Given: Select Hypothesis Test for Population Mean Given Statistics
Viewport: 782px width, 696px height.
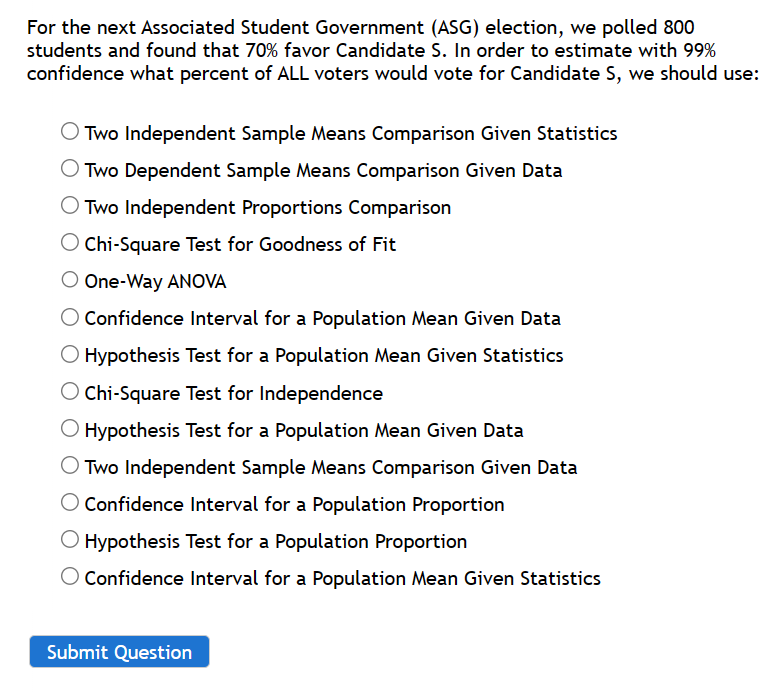Looking at the screenshot, I should (70, 354).
